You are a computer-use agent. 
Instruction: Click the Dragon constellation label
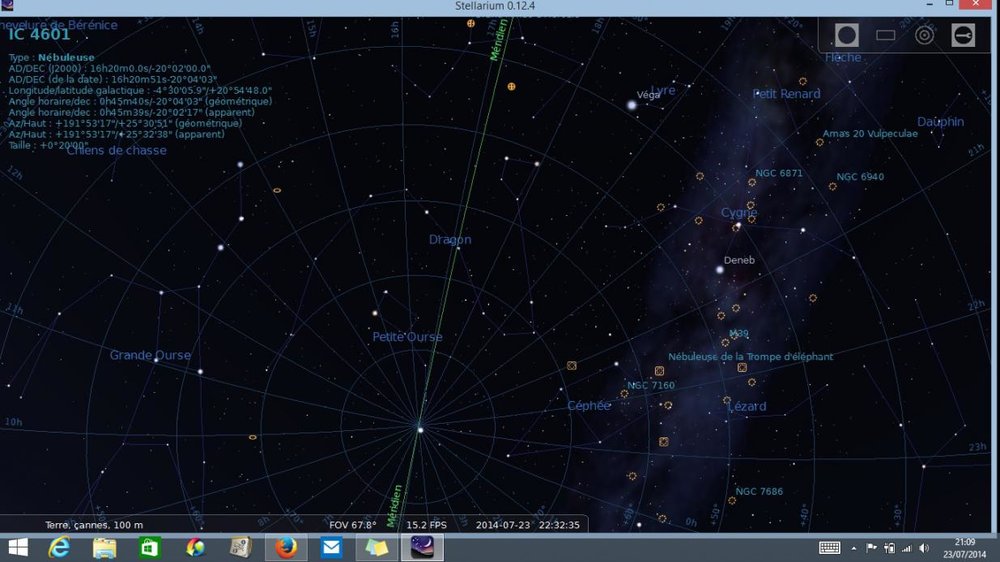[450, 239]
